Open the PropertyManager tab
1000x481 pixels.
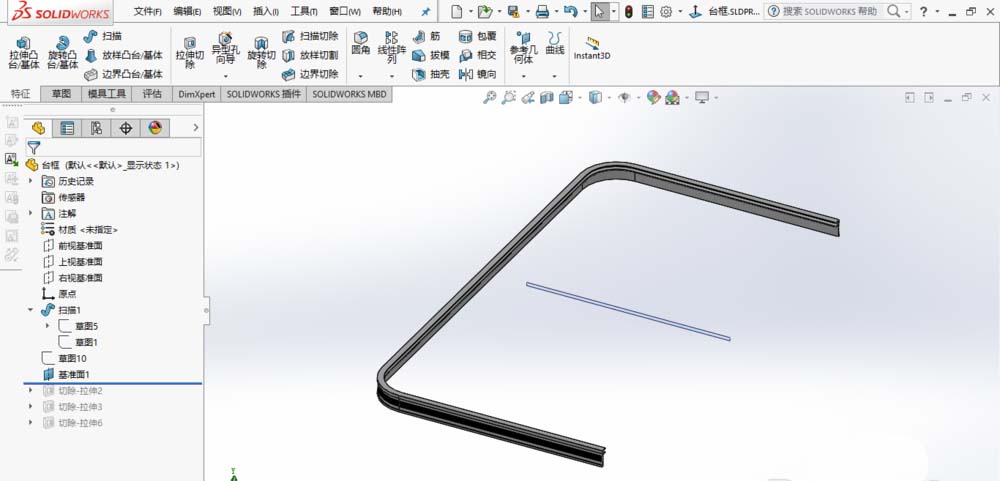pyautogui.click(x=67, y=128)
